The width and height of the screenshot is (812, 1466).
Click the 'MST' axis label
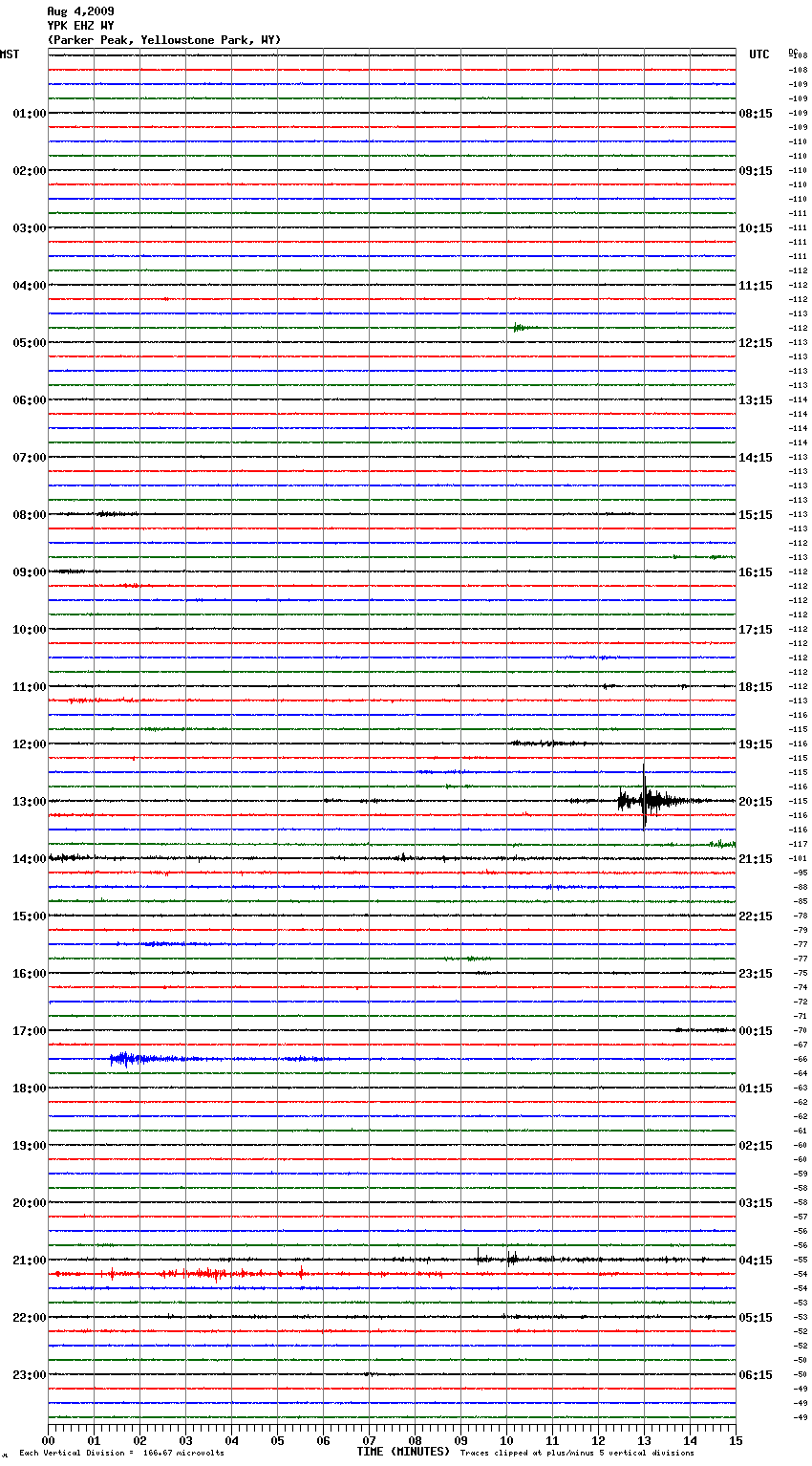10,54
